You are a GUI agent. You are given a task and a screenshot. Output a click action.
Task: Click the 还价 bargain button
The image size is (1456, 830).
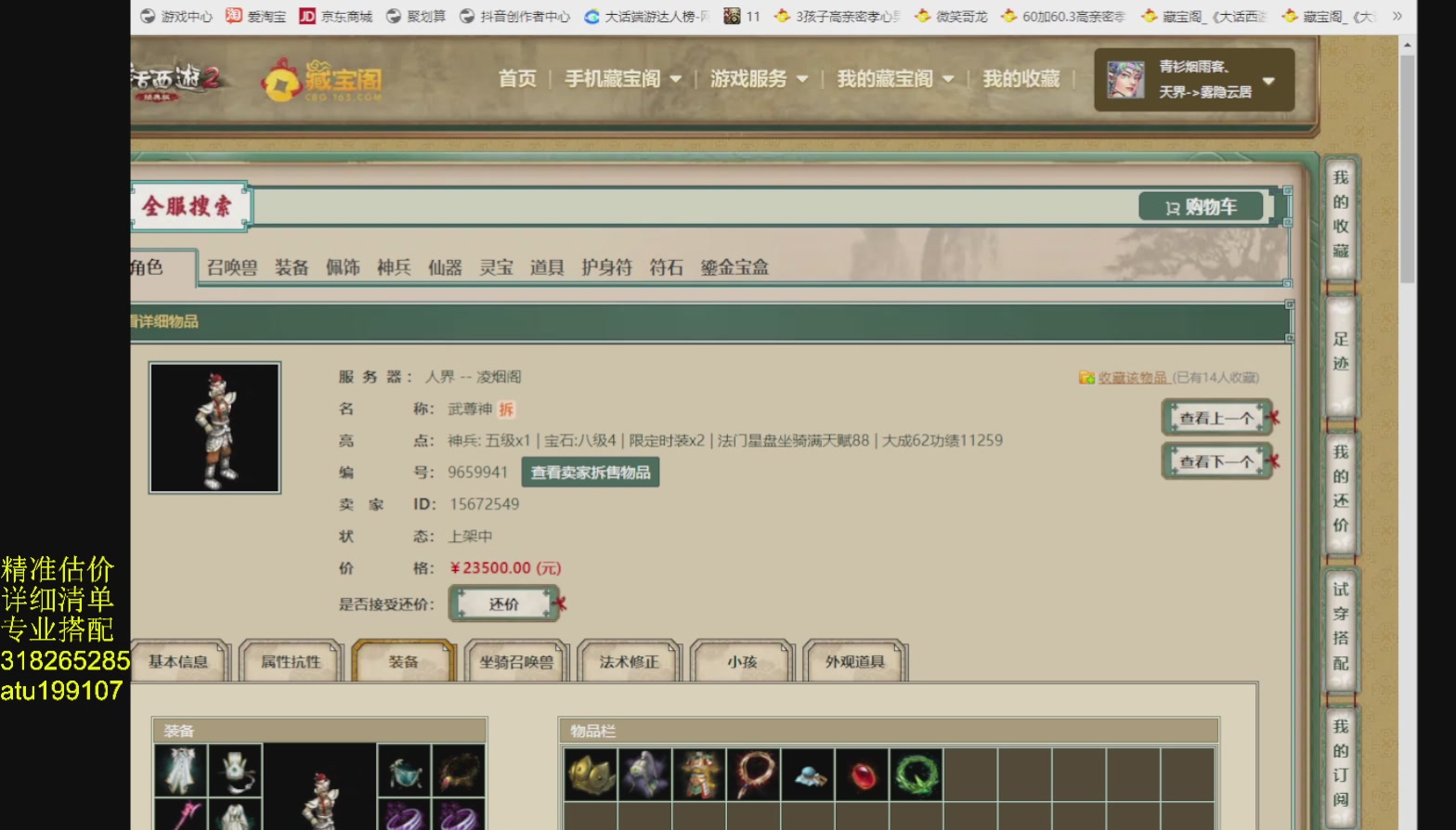504,604
